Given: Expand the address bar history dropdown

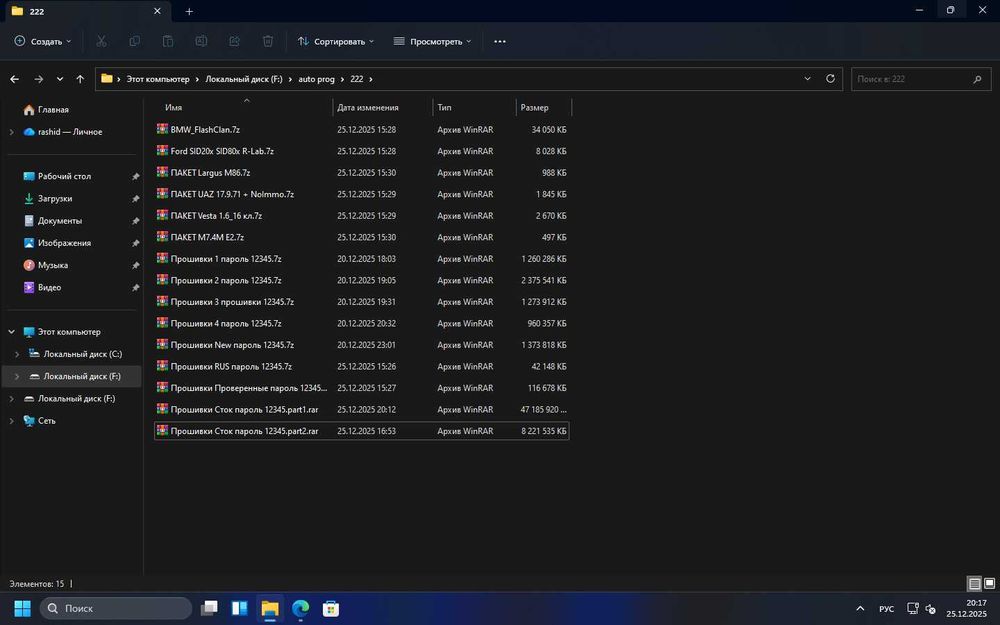Looking at the screenshot, I should [807, 78].
